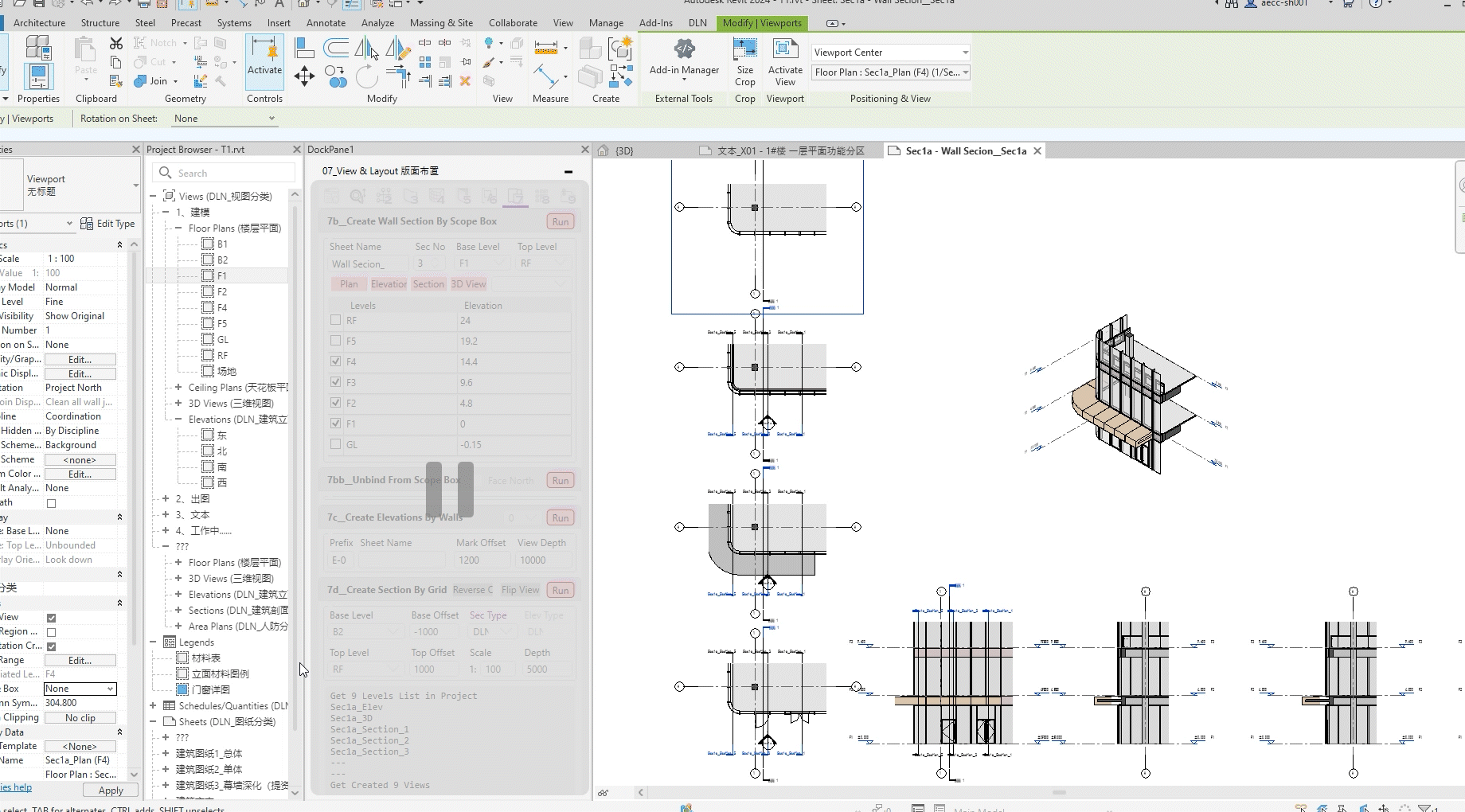1465x812 pixels.
Task: Open the Scope Box None dropdown in Properties
Action: pos(80,689)
